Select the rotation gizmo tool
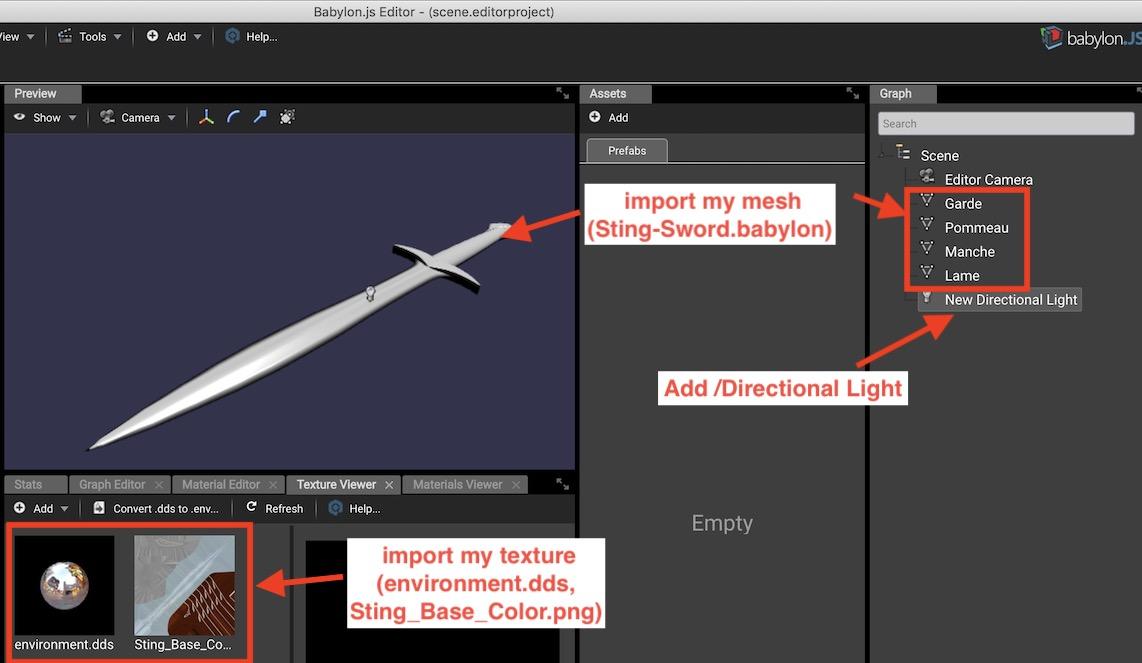1142x663 pixels. pyautogui.click(x=233, y=117)
